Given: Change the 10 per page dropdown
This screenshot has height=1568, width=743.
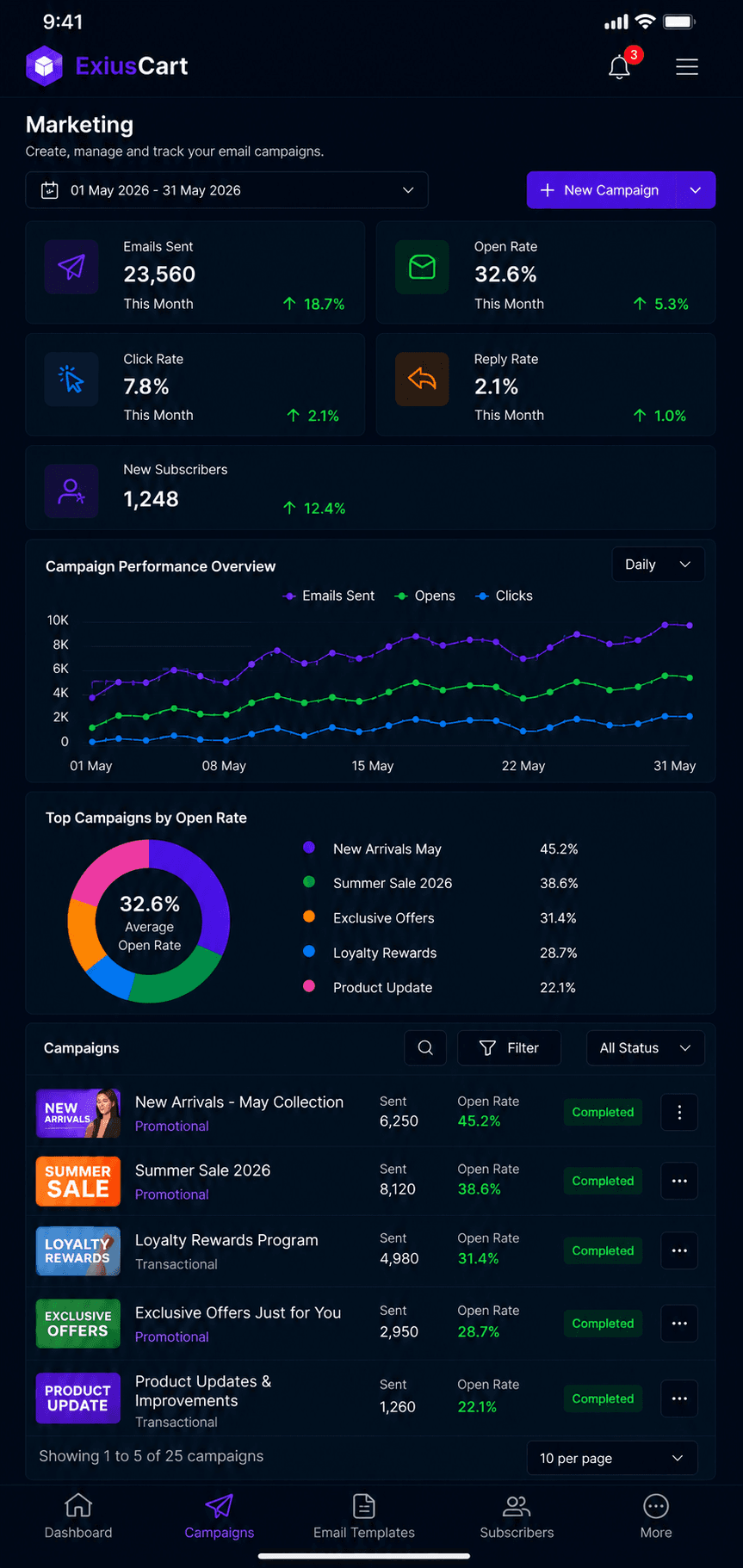Looking at the screenshot, I should tap(612, 1458).
